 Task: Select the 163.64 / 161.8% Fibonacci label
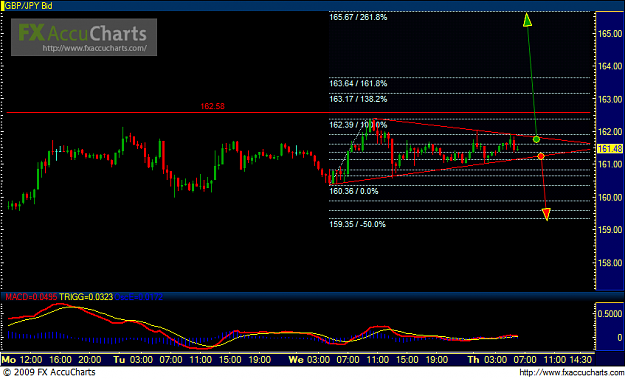[x=358, y=84]
